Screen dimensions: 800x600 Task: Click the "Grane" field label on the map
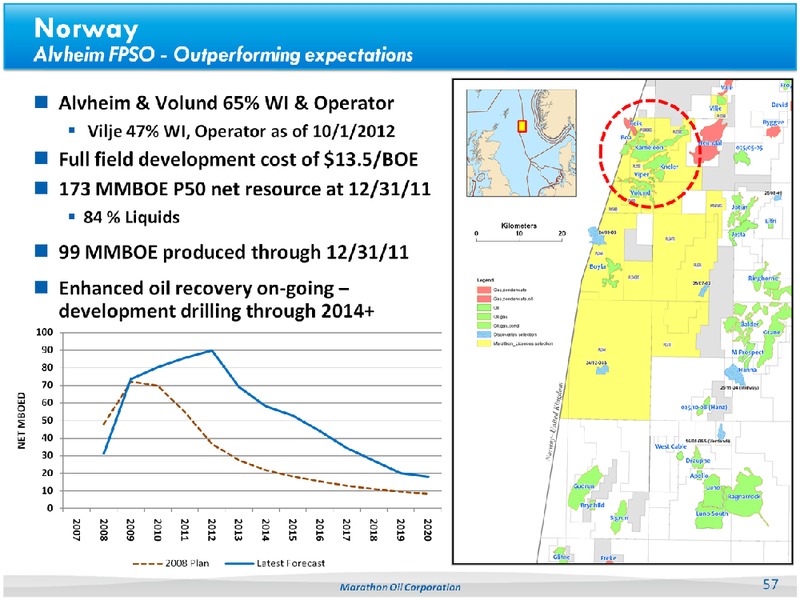[x=771, y=332]
